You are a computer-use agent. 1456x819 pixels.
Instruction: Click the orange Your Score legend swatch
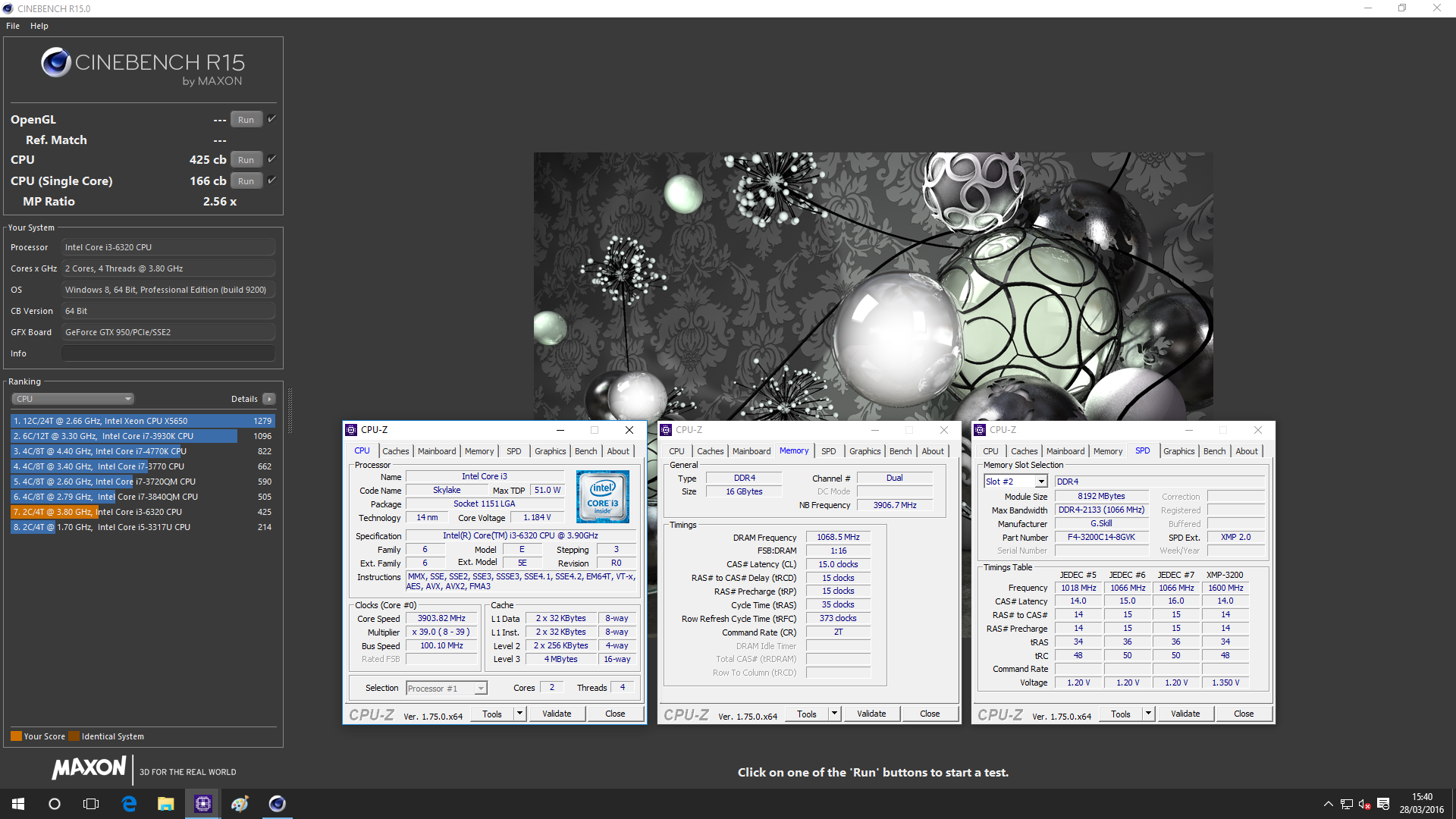pyautogui.click(x=16, y=736)
